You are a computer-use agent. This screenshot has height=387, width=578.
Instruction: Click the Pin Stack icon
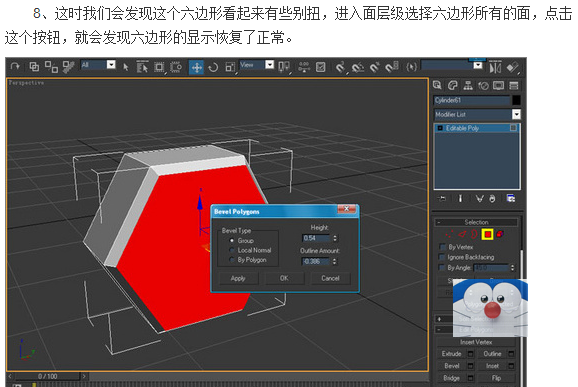pos(442,199)
